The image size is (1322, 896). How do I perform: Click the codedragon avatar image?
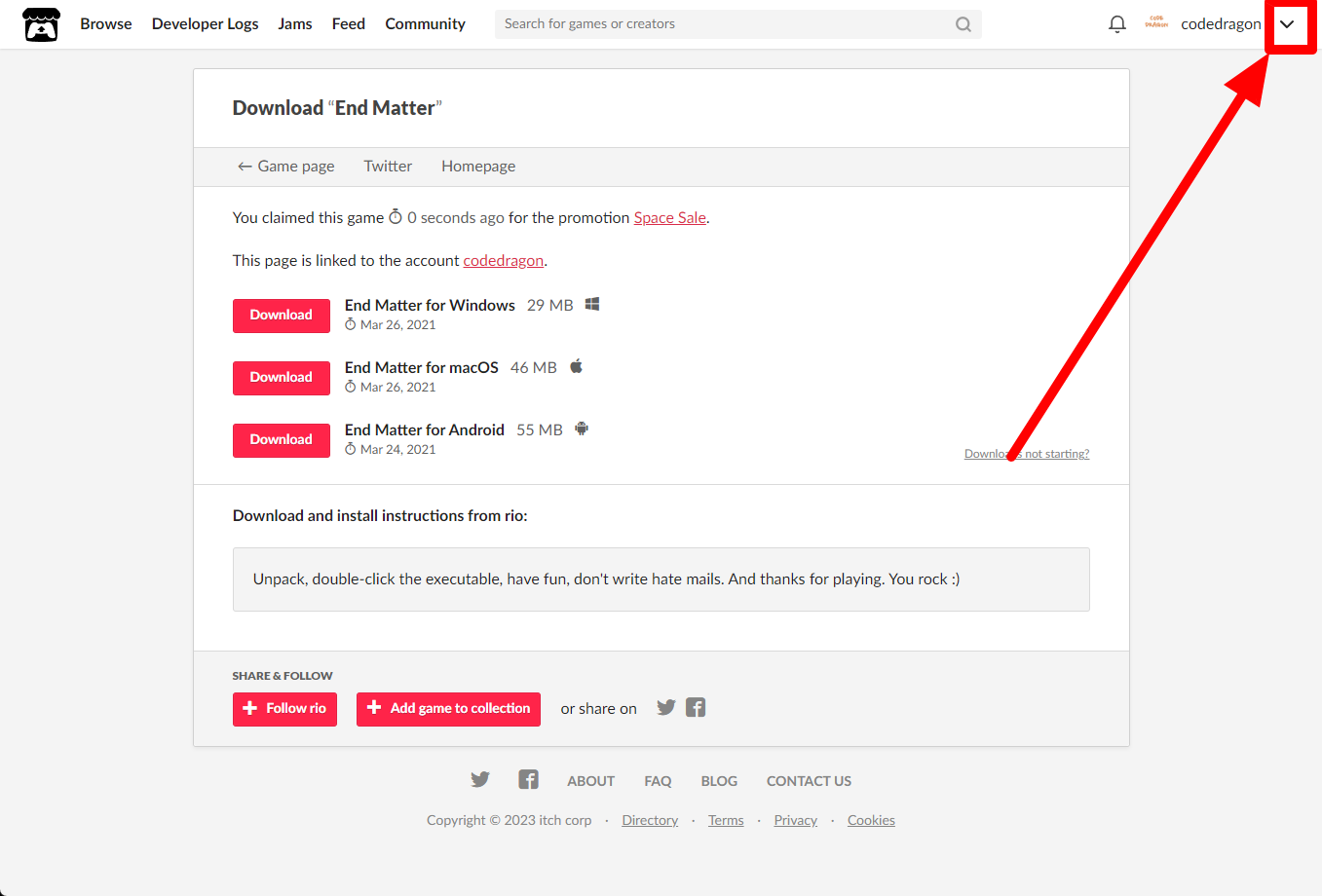pos(1156,23)
